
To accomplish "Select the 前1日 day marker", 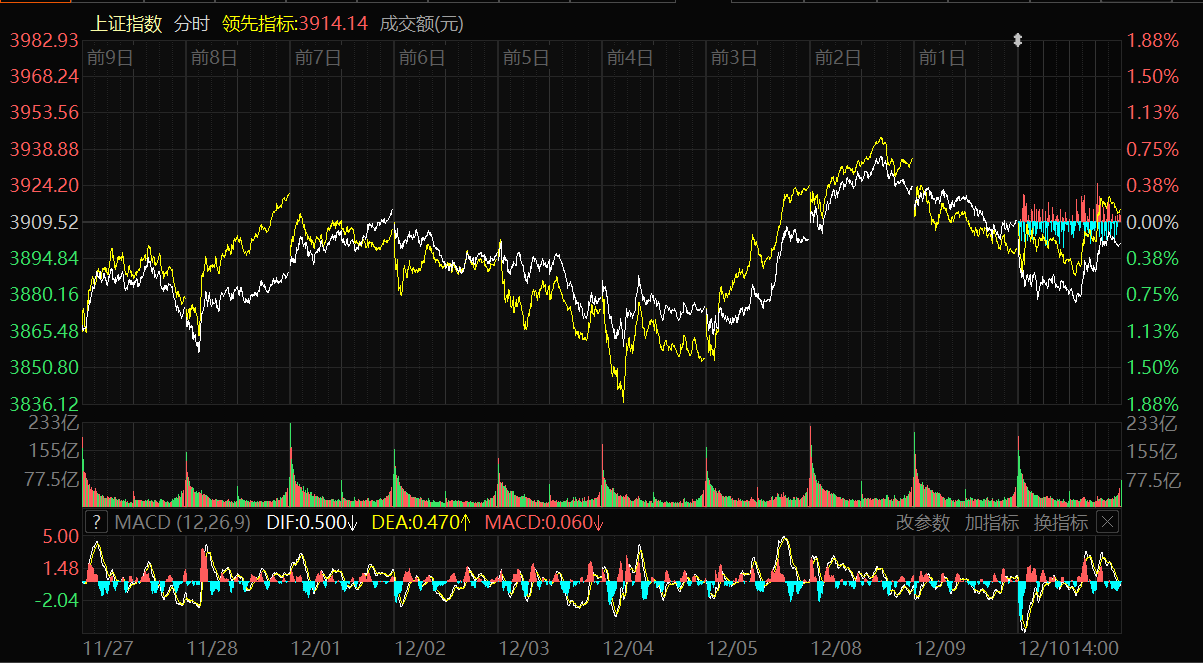I will point(942,58).
